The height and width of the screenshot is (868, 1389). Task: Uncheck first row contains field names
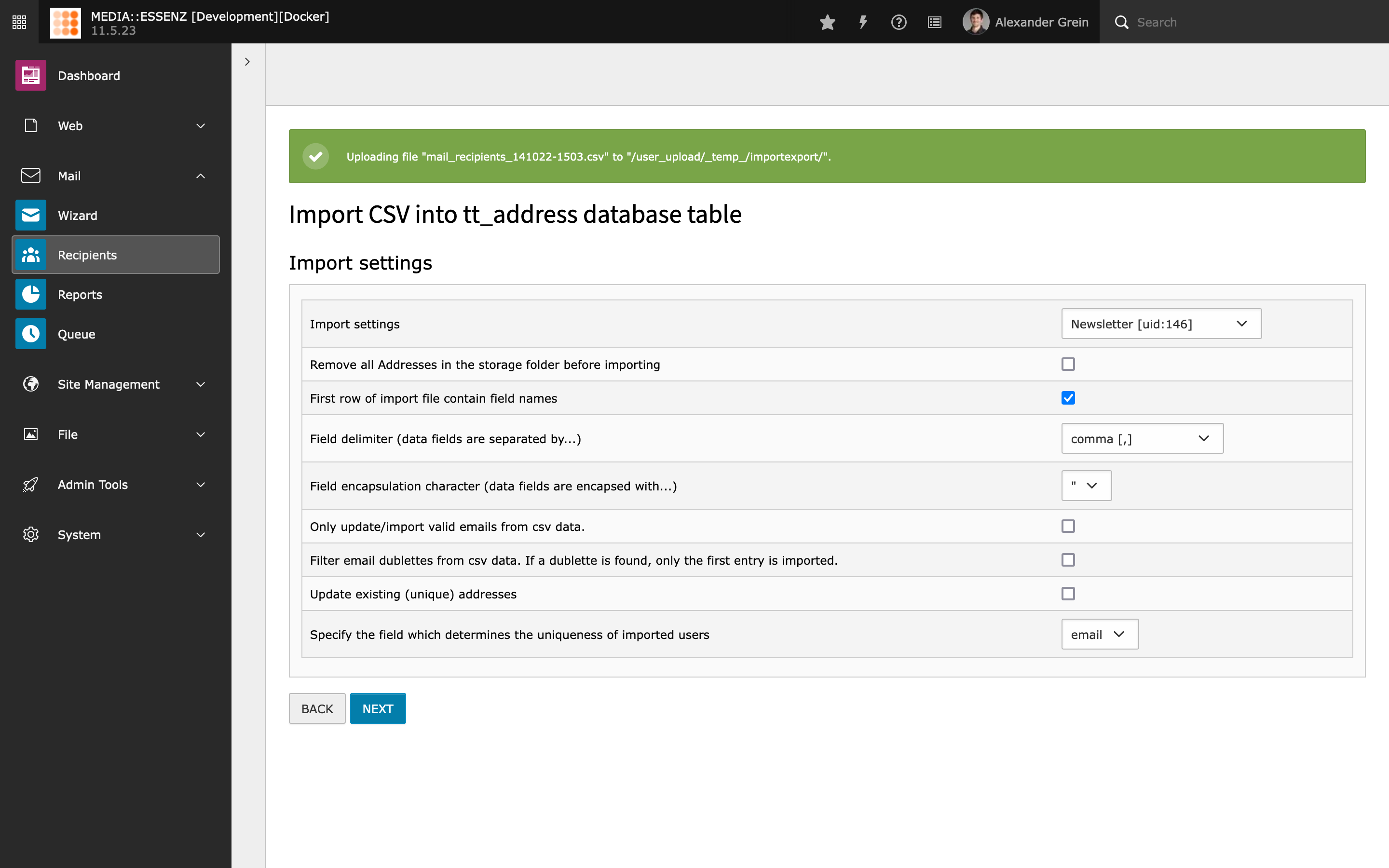pos(1068,398)
